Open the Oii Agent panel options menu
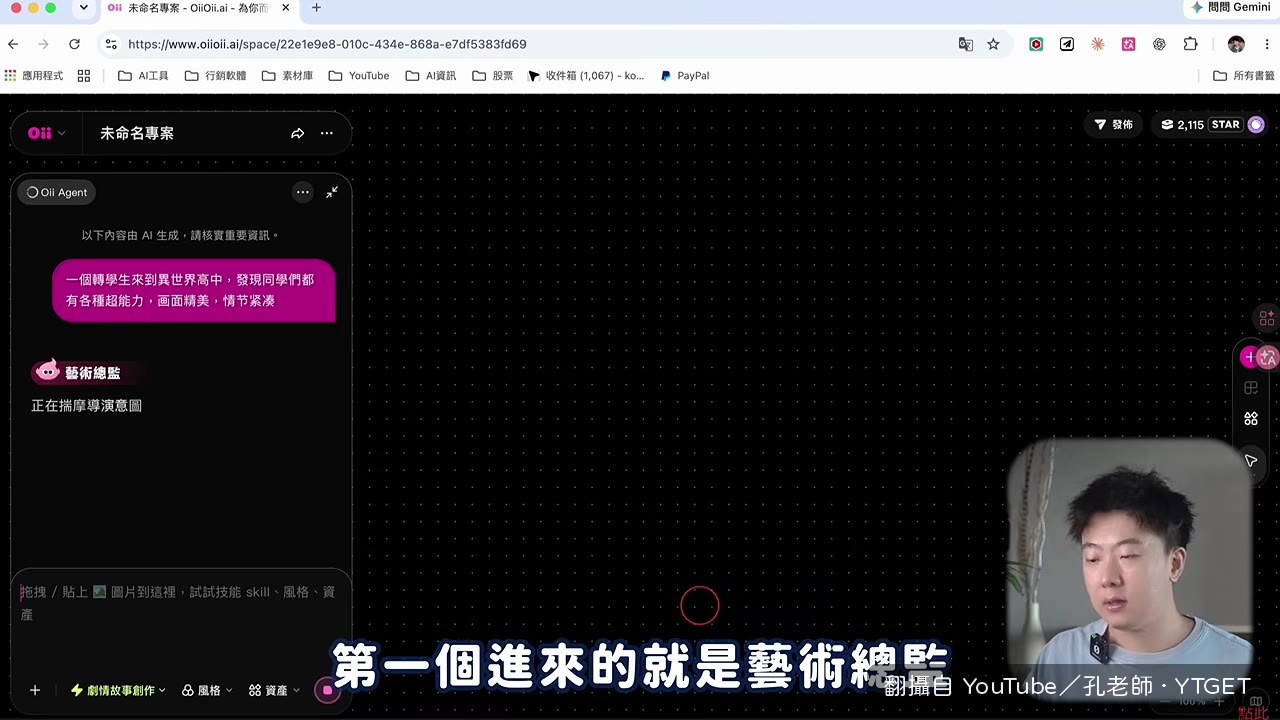Image resolution: width=1280 pixels, height=720 pixels. pos(302,192)
